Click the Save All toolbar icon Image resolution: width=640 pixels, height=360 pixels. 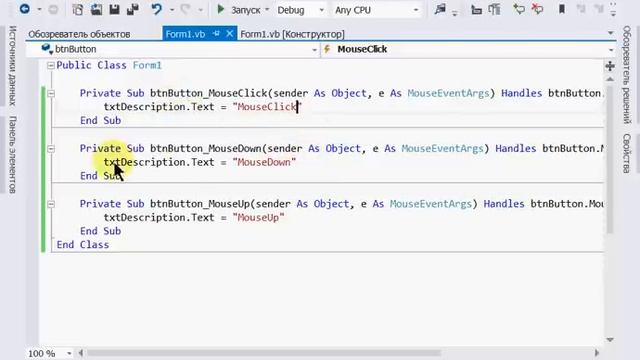pos(133,9)
